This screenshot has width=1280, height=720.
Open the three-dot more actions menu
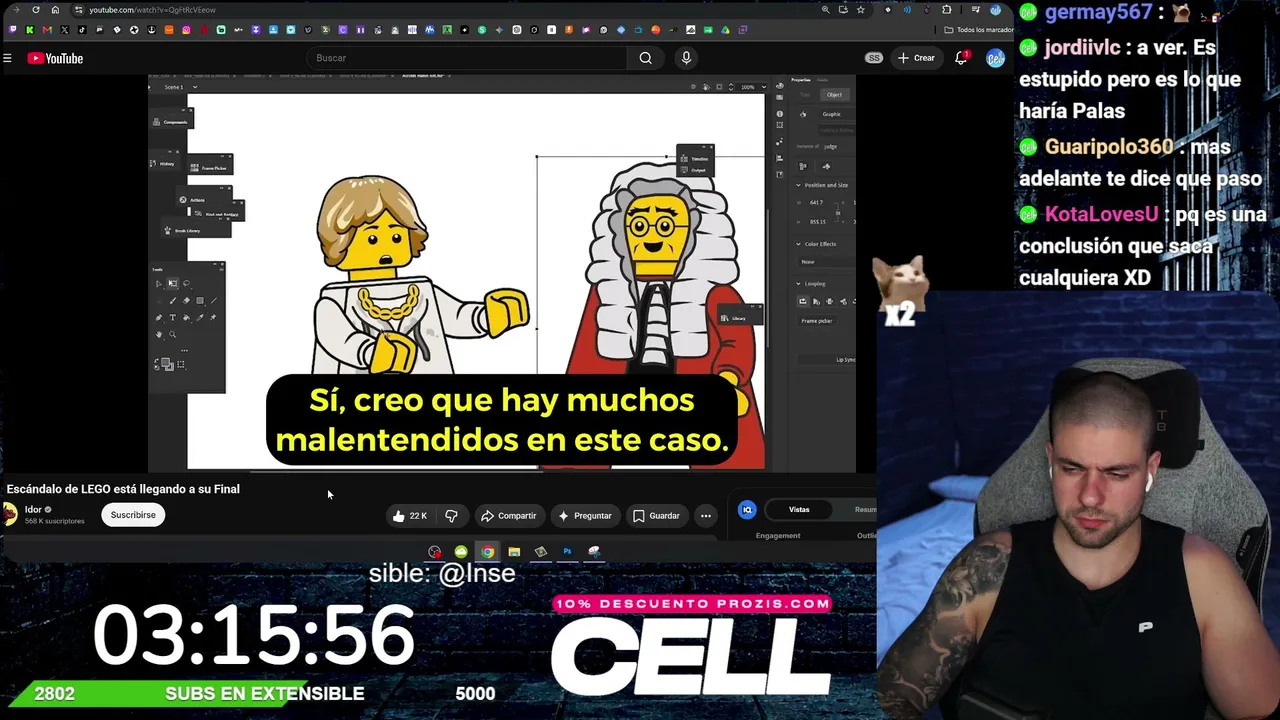[x=706, y=516]
